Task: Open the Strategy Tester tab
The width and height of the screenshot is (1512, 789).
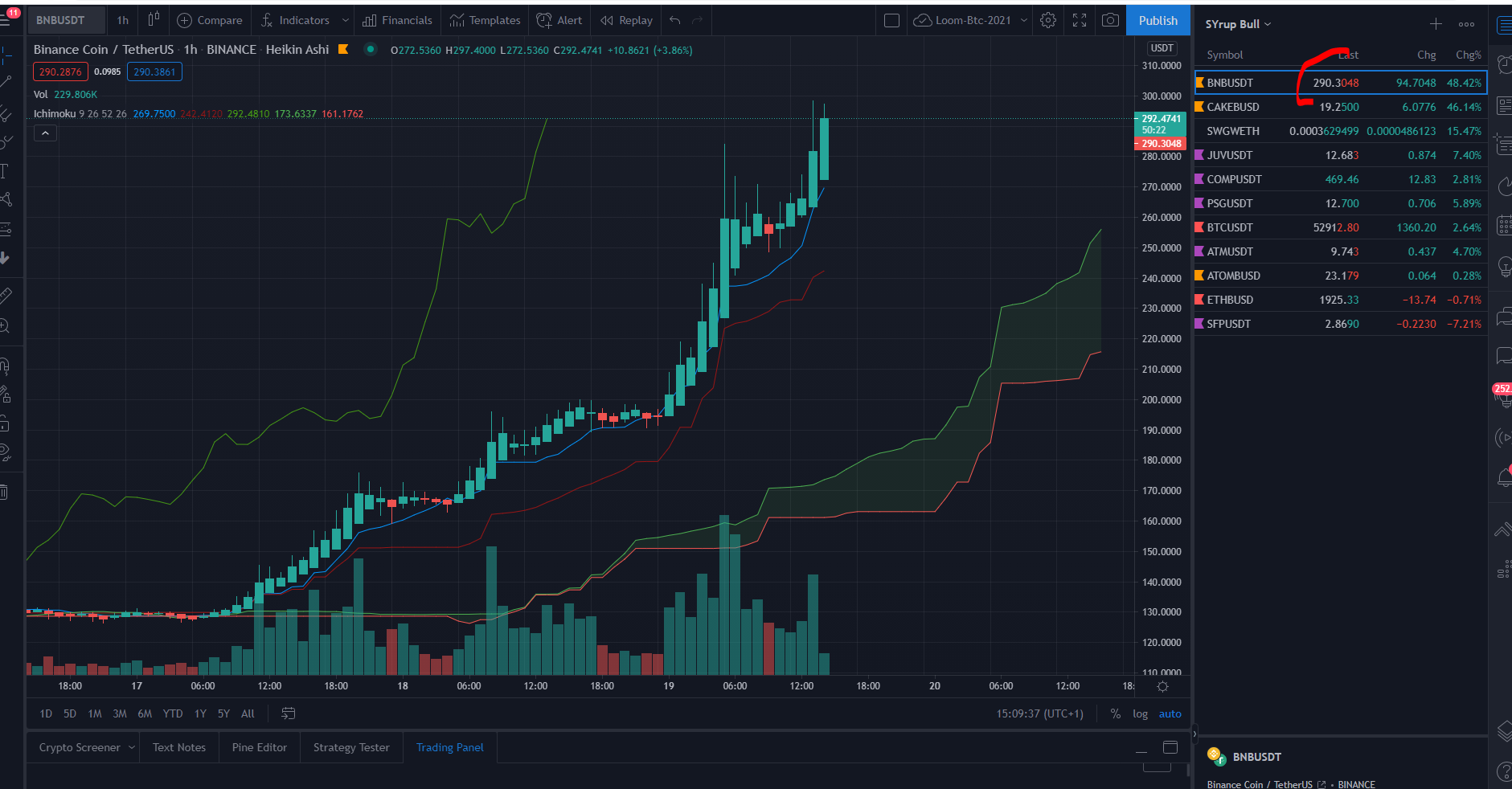Action: (x=351, y=747)
